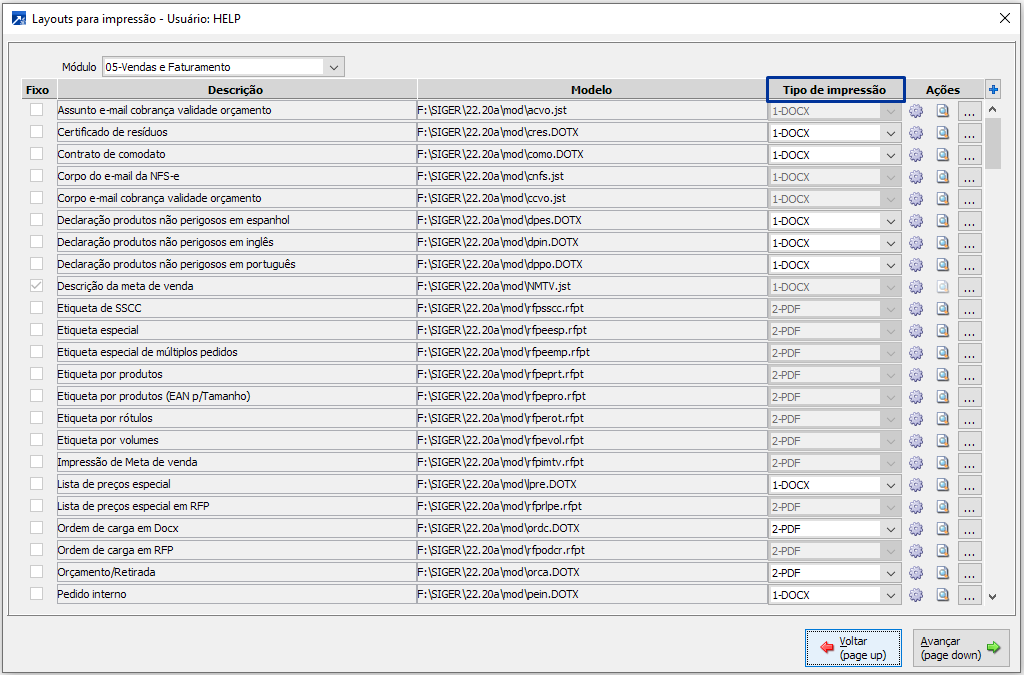Click ellipsis button in Etiqueta especial row
This screenshot has height=675, width=1024.
[x=969, y=330]
